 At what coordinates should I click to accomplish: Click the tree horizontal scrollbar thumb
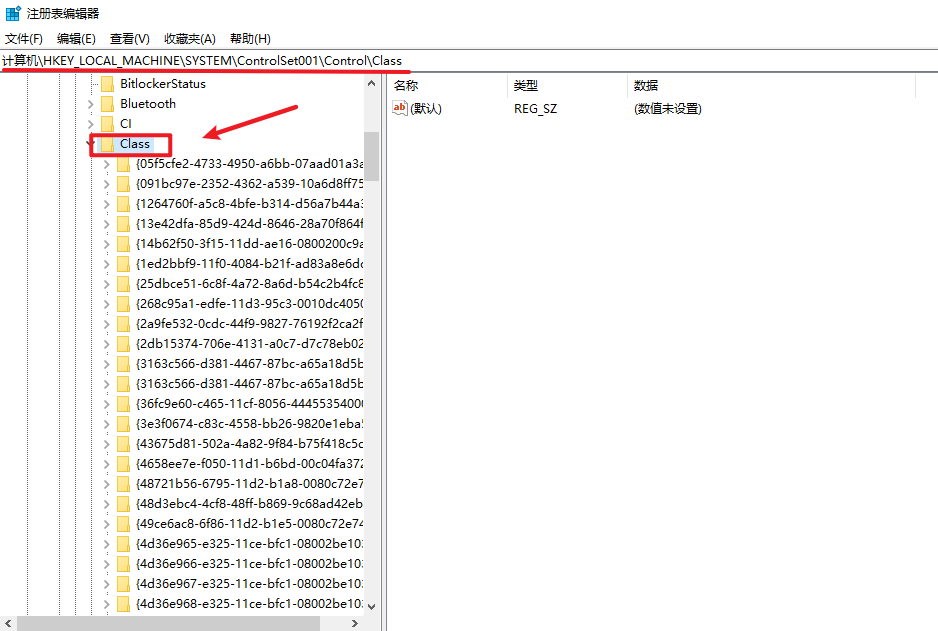coord(168,623)
